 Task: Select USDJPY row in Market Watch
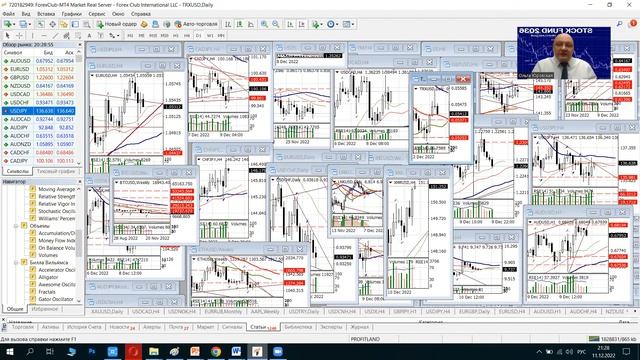[x=38, y=111]
